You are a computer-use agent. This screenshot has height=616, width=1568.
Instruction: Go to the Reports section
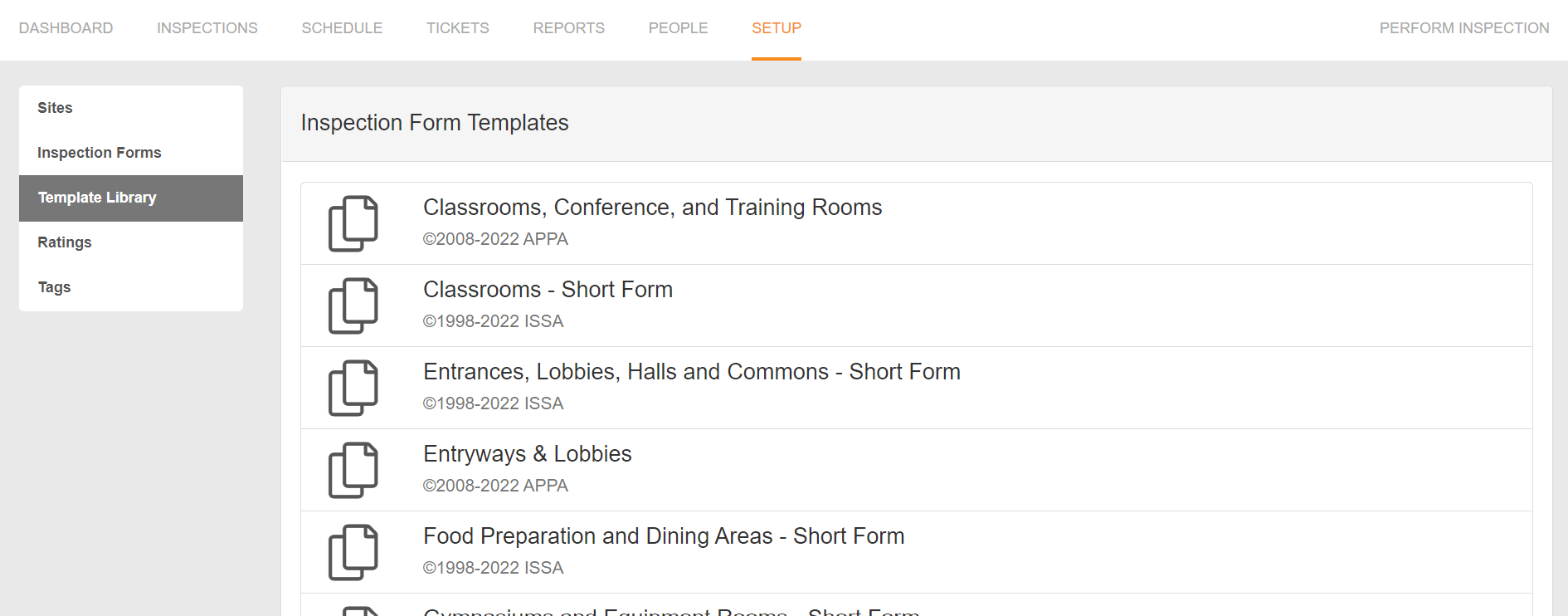coord(568,27)
